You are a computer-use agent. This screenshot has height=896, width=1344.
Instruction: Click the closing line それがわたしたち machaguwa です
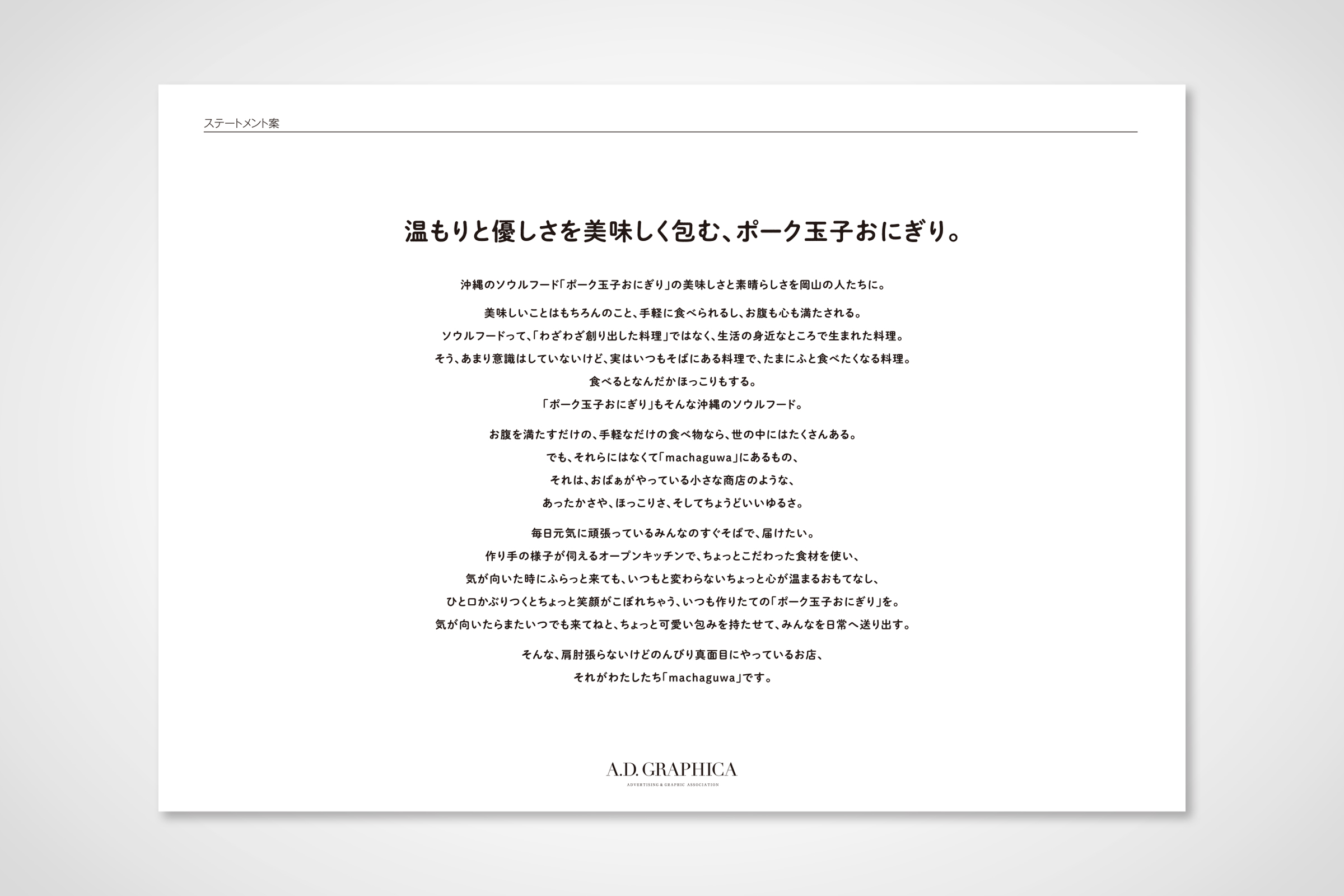pyautogui.click(x=673, y=678)
